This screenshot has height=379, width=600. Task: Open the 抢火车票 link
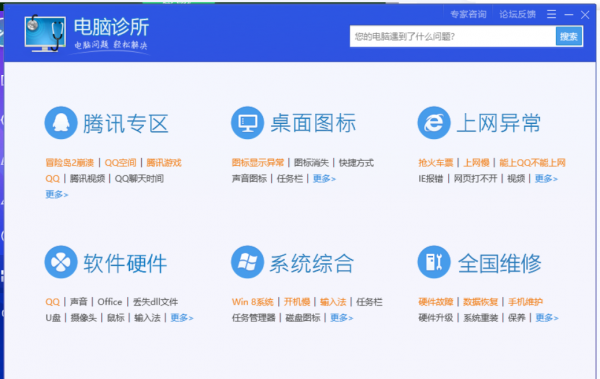[436, 163]
